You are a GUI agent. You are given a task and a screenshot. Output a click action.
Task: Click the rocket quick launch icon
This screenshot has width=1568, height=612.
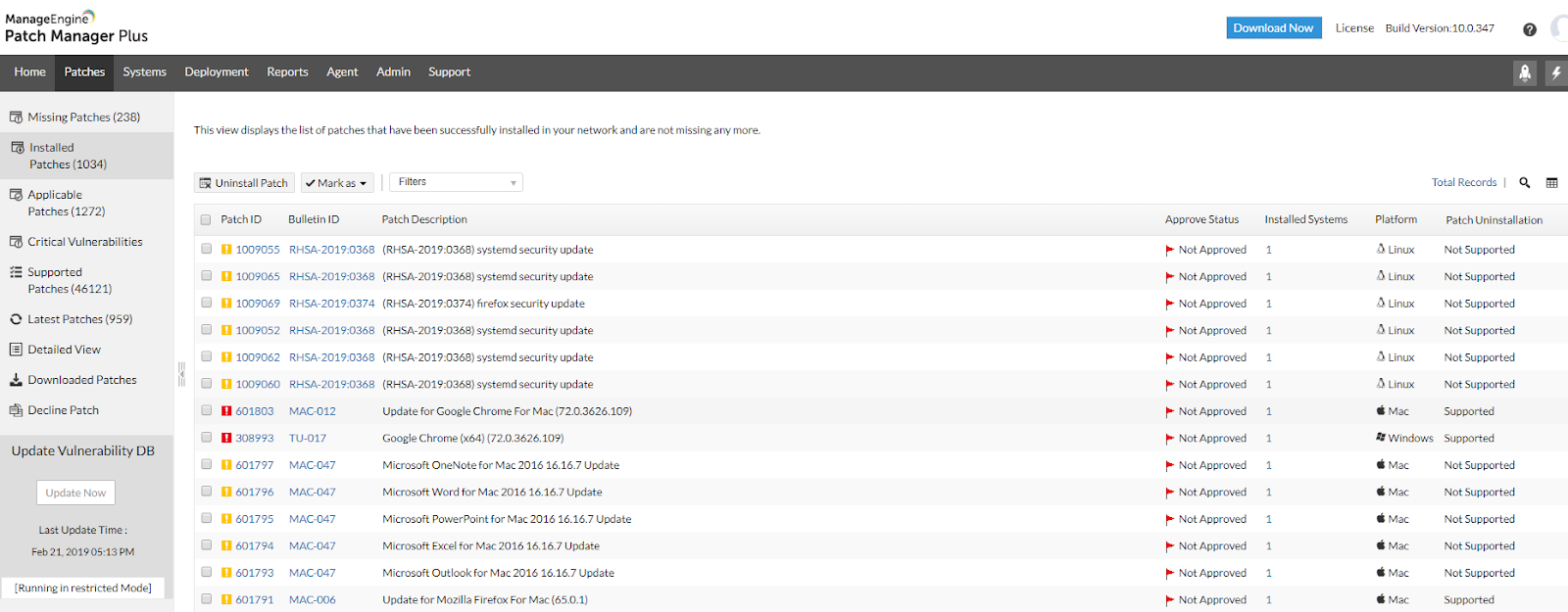1525,72
